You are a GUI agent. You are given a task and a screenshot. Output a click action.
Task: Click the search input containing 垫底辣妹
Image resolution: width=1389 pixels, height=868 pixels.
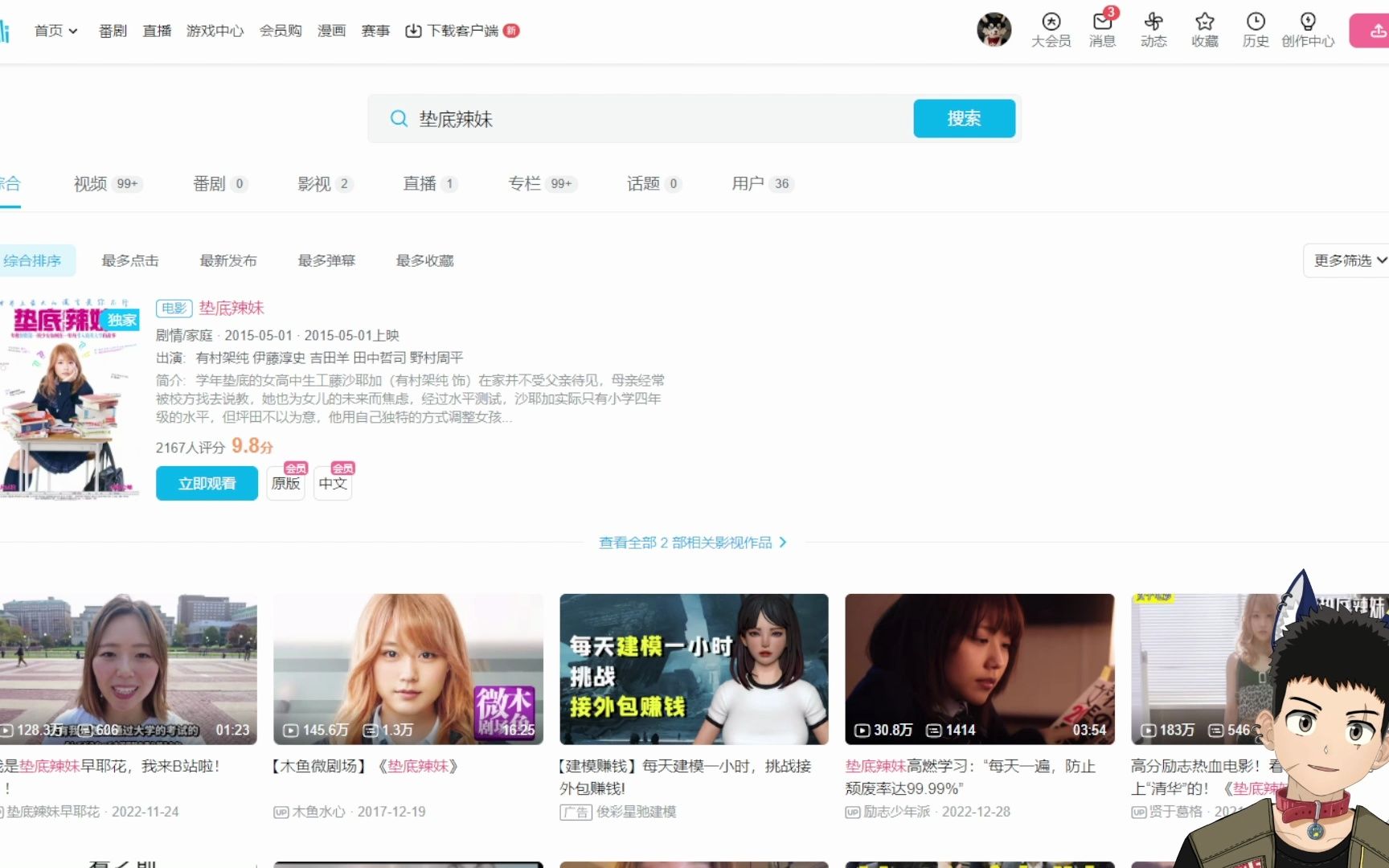tap(659, 119)
